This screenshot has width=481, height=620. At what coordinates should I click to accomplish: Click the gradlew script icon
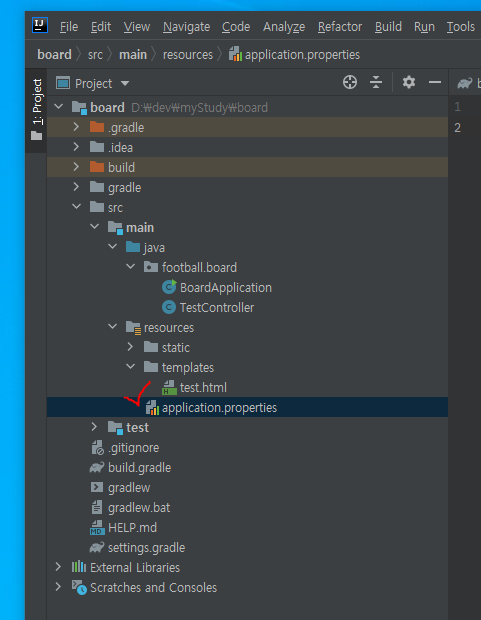click(x=97, y=487)
